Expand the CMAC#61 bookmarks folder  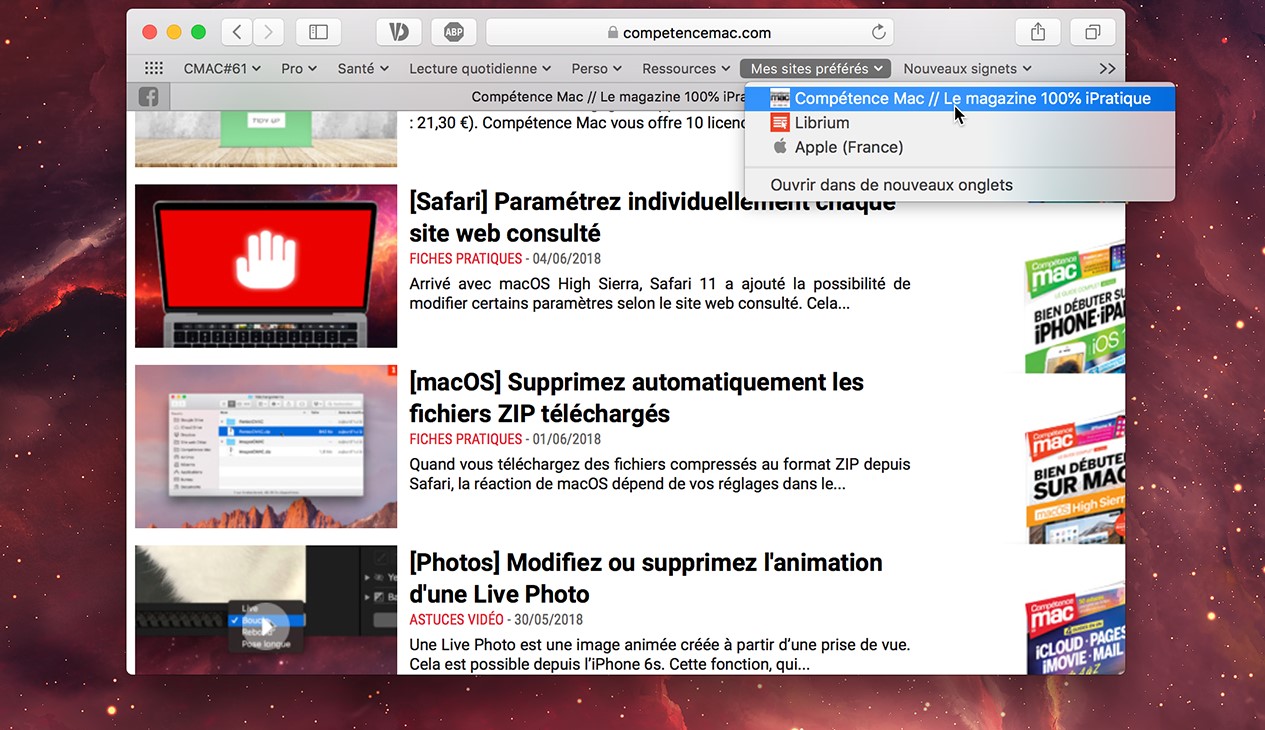(x=222, y=69)
